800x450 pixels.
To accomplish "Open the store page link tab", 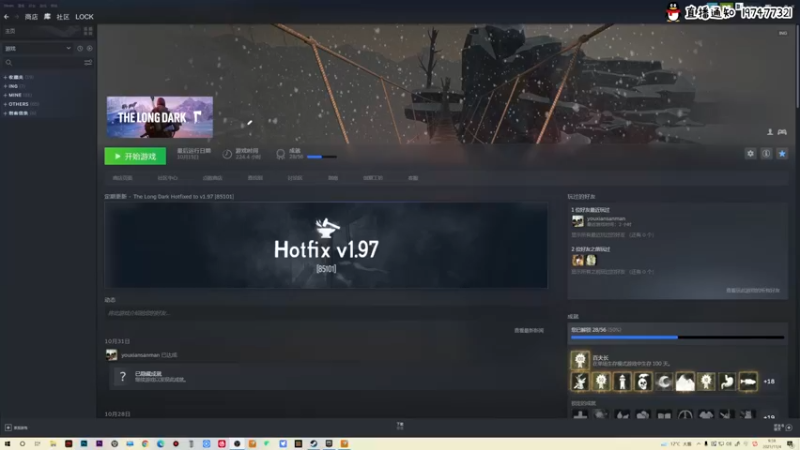I will click(122, 178).
